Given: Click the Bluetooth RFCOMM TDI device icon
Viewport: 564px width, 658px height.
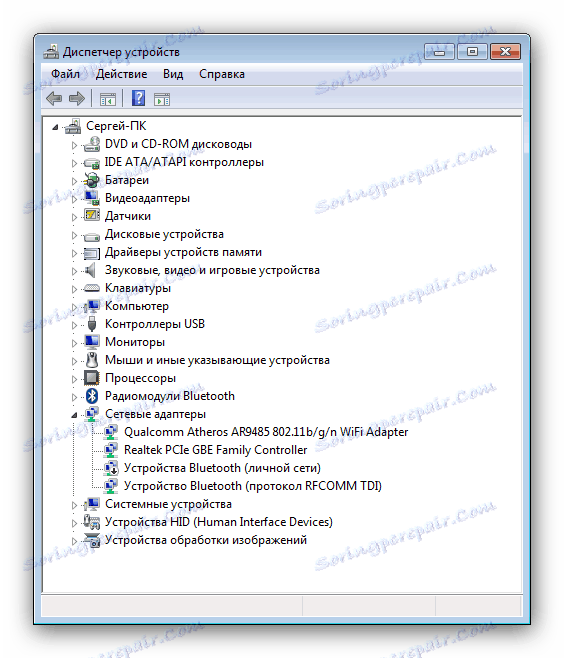Looking at the screenshot, I should point(111,486).
